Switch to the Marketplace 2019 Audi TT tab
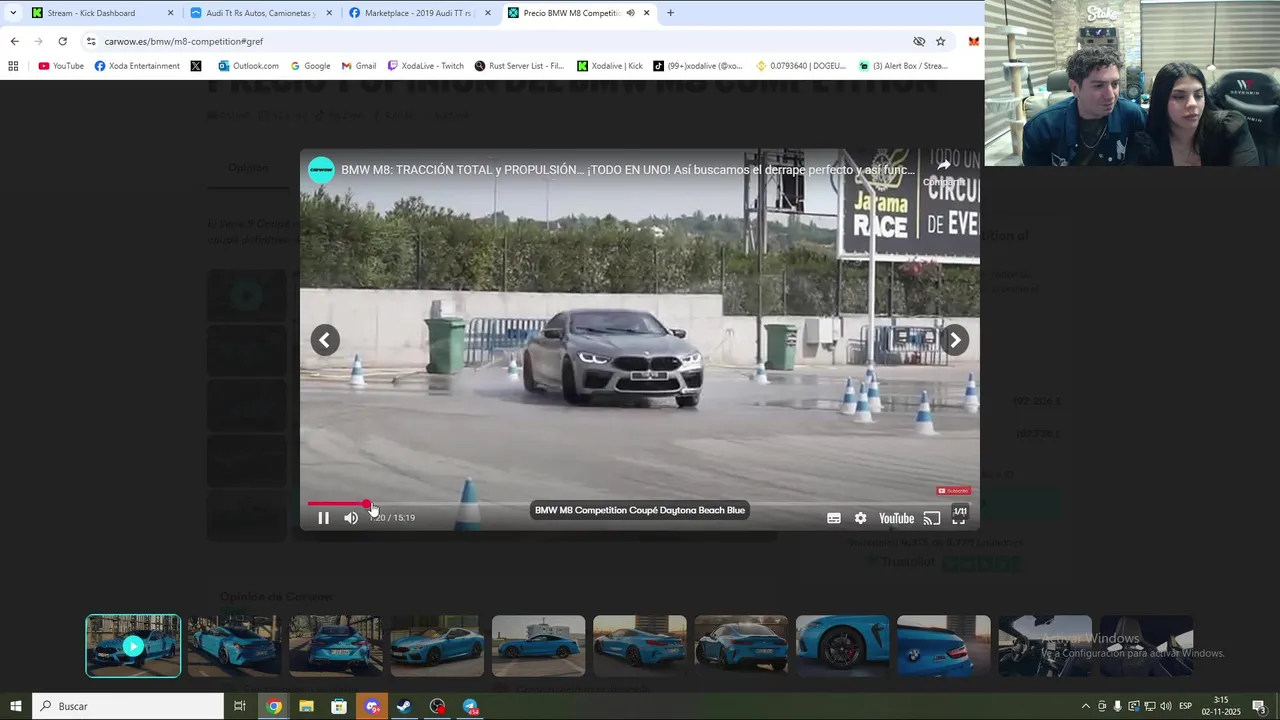This screenshot has height=720, width=1280. (x=419, y=13)
